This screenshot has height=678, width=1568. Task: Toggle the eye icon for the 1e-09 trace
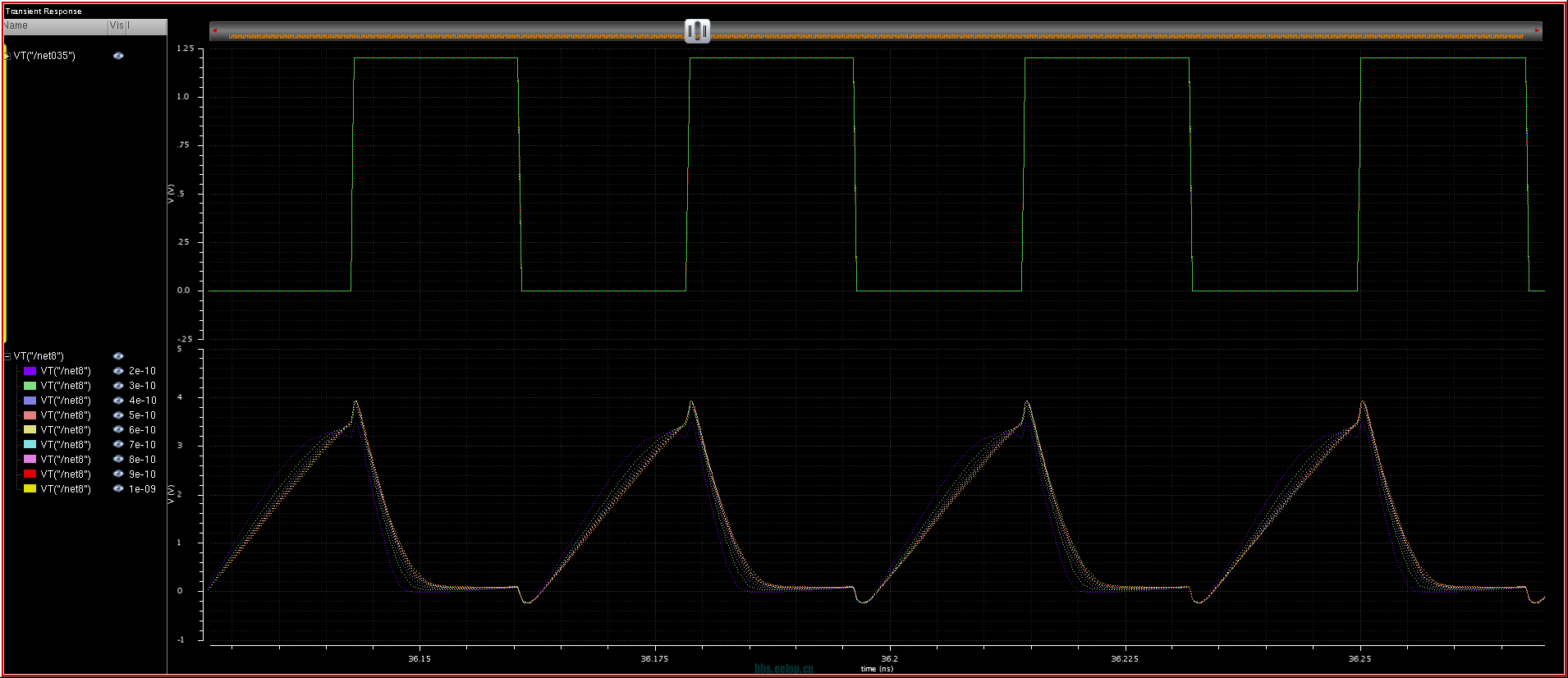point(118,489)
